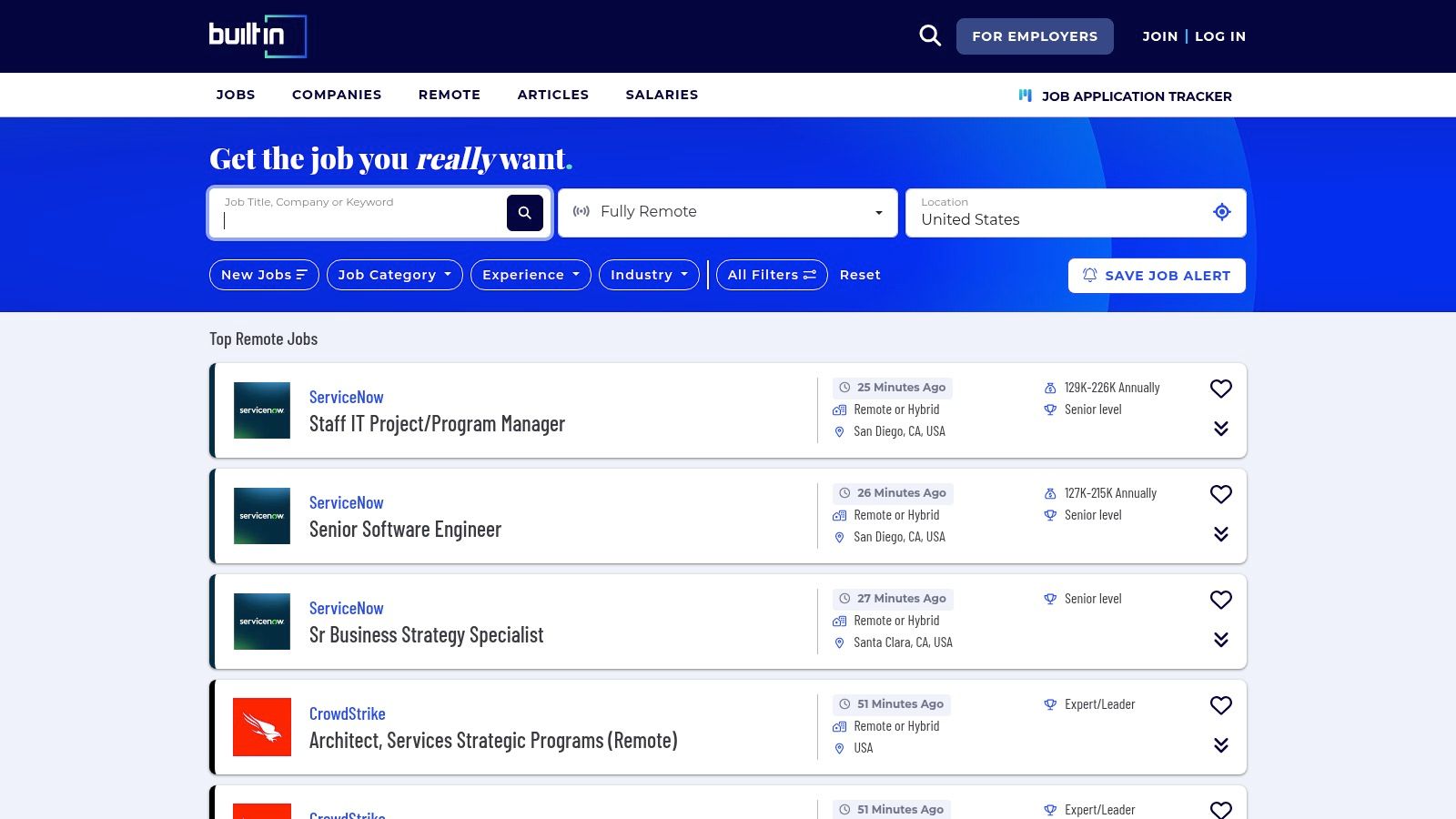Click the 'Top Remote Jobs' heading
Image resolution: width=1456 pixels, height=819 pixels.
pyautogui.click(x=264, y=339)
